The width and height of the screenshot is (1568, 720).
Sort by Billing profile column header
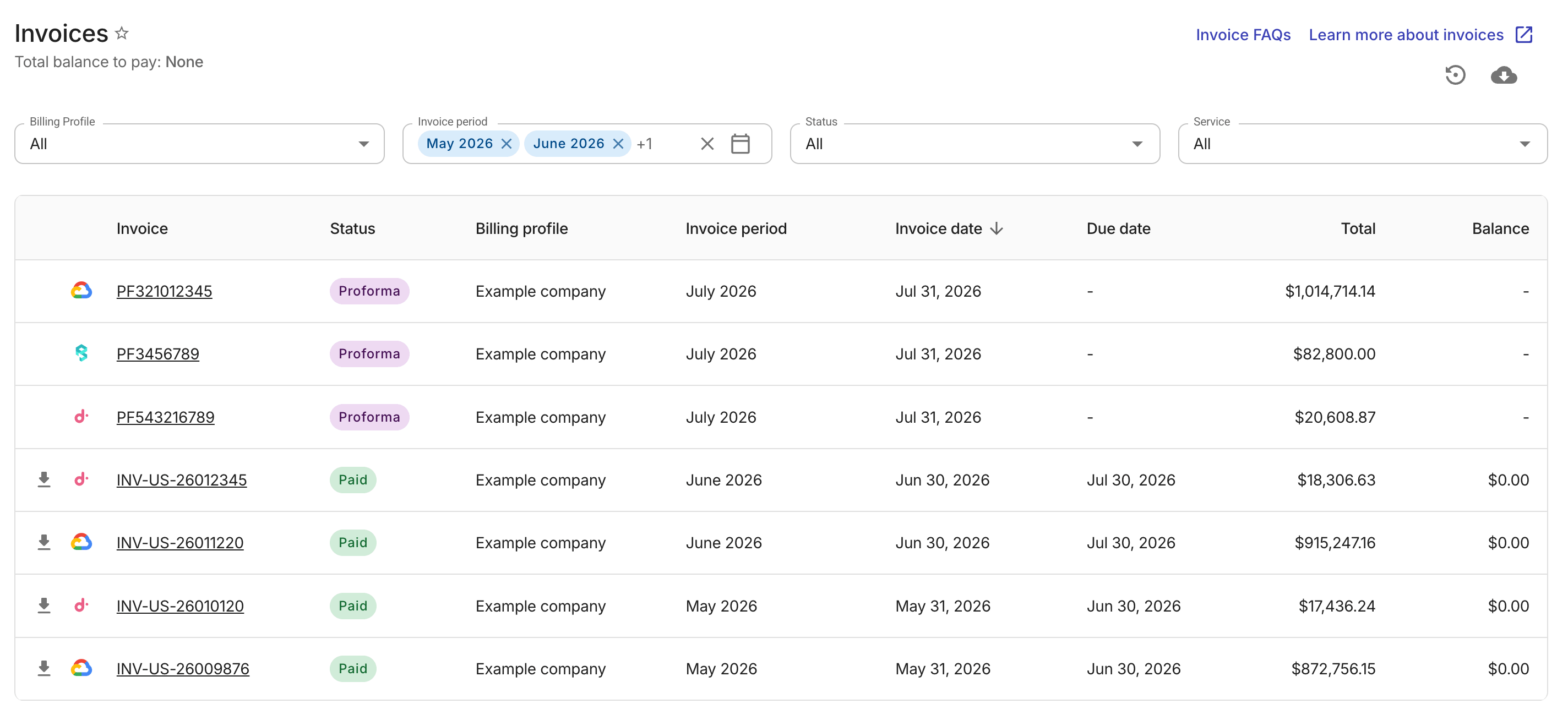click(x=521, y=228)
